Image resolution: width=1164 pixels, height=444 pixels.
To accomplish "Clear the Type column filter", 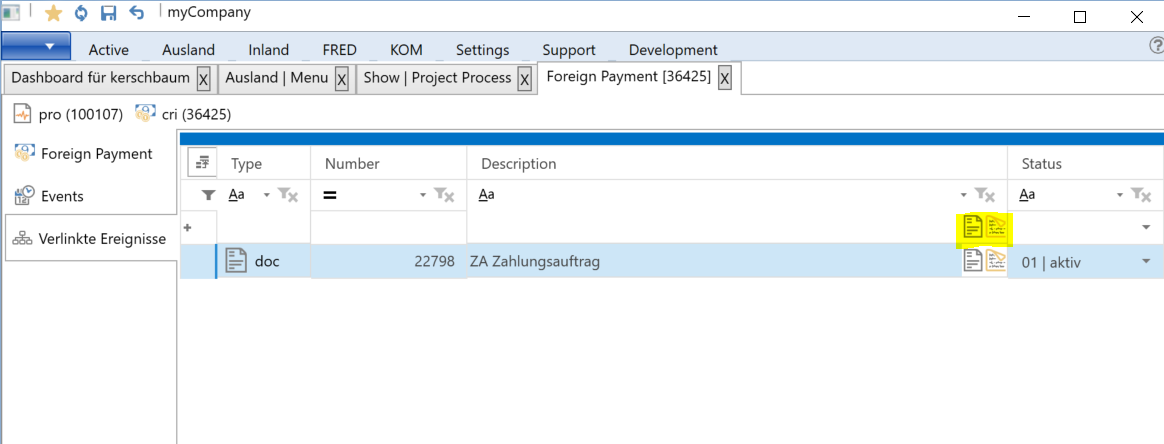I will tap(288, 195).
